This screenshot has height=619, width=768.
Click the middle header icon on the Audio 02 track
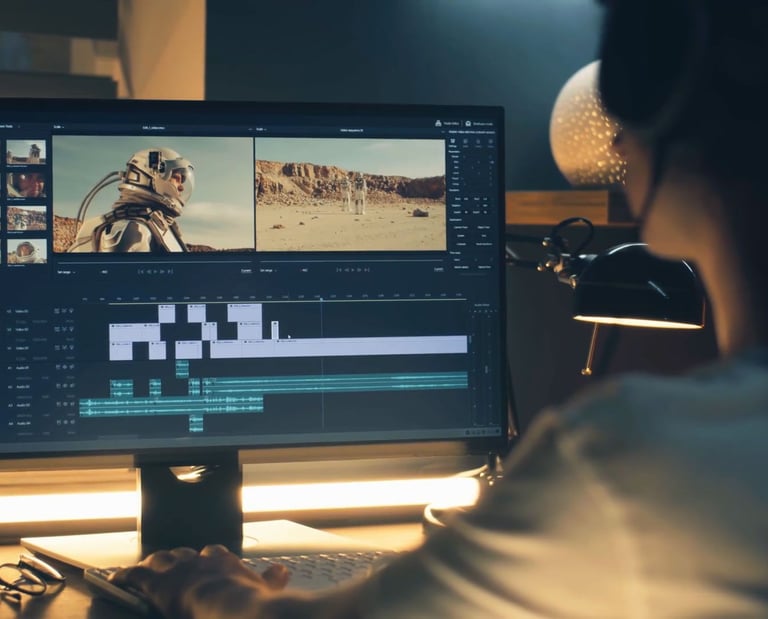coord(65,386)
